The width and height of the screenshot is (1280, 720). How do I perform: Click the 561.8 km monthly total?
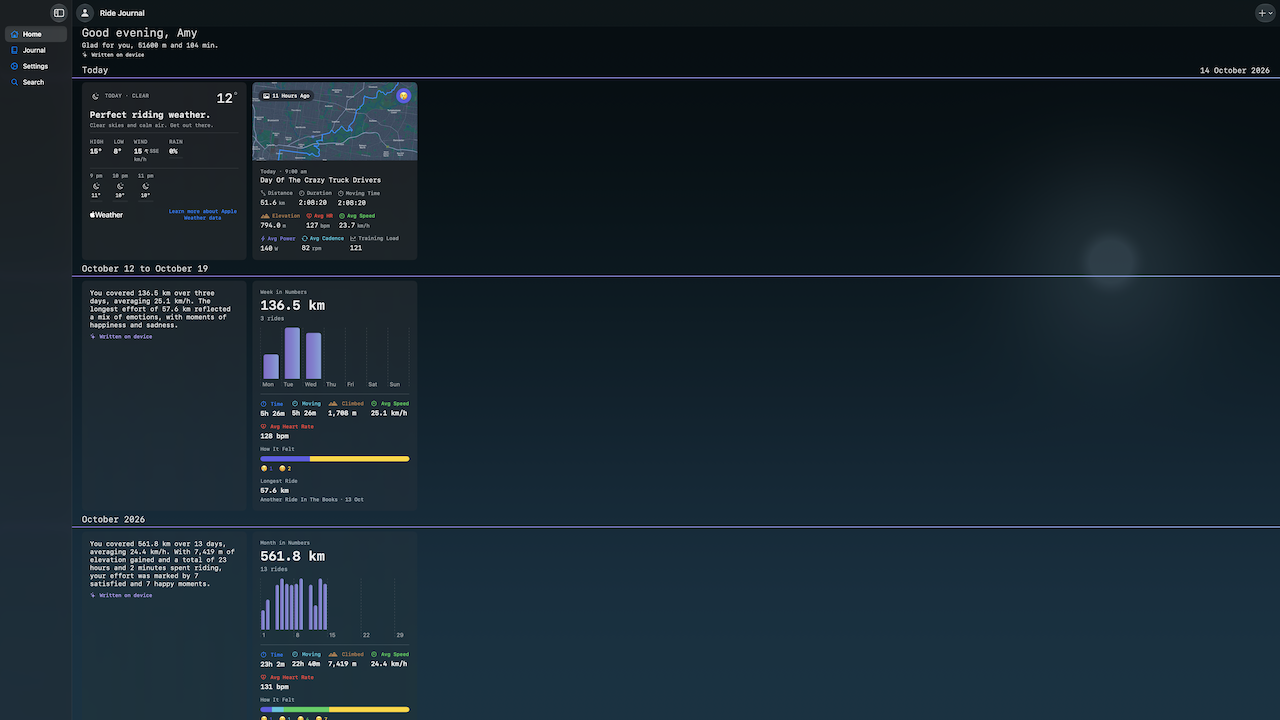(293, 556)
